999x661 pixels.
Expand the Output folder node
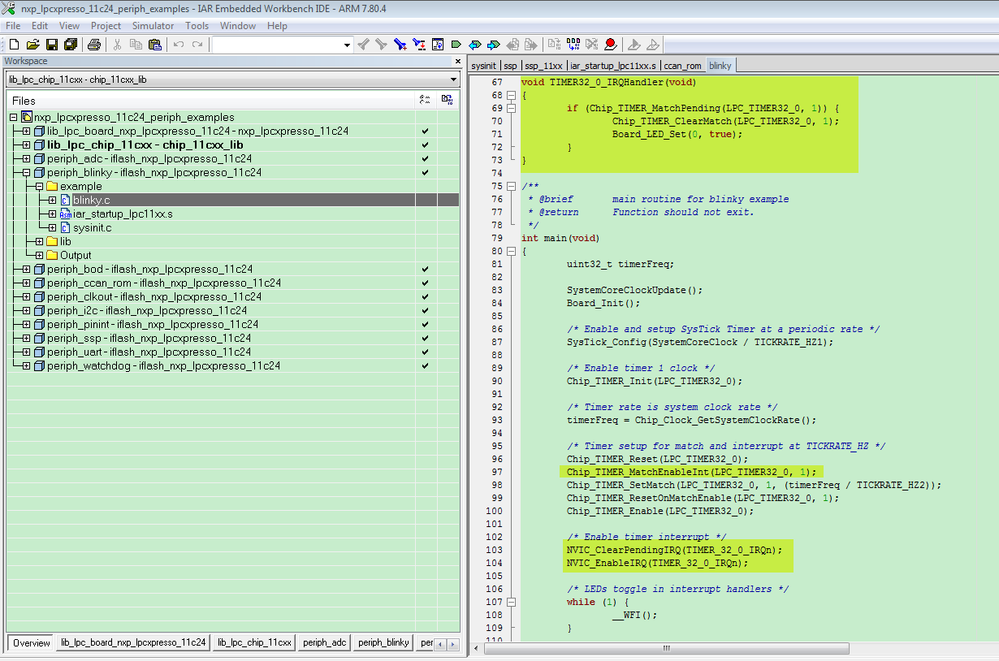pyautogui.click(x=40, y=256)
